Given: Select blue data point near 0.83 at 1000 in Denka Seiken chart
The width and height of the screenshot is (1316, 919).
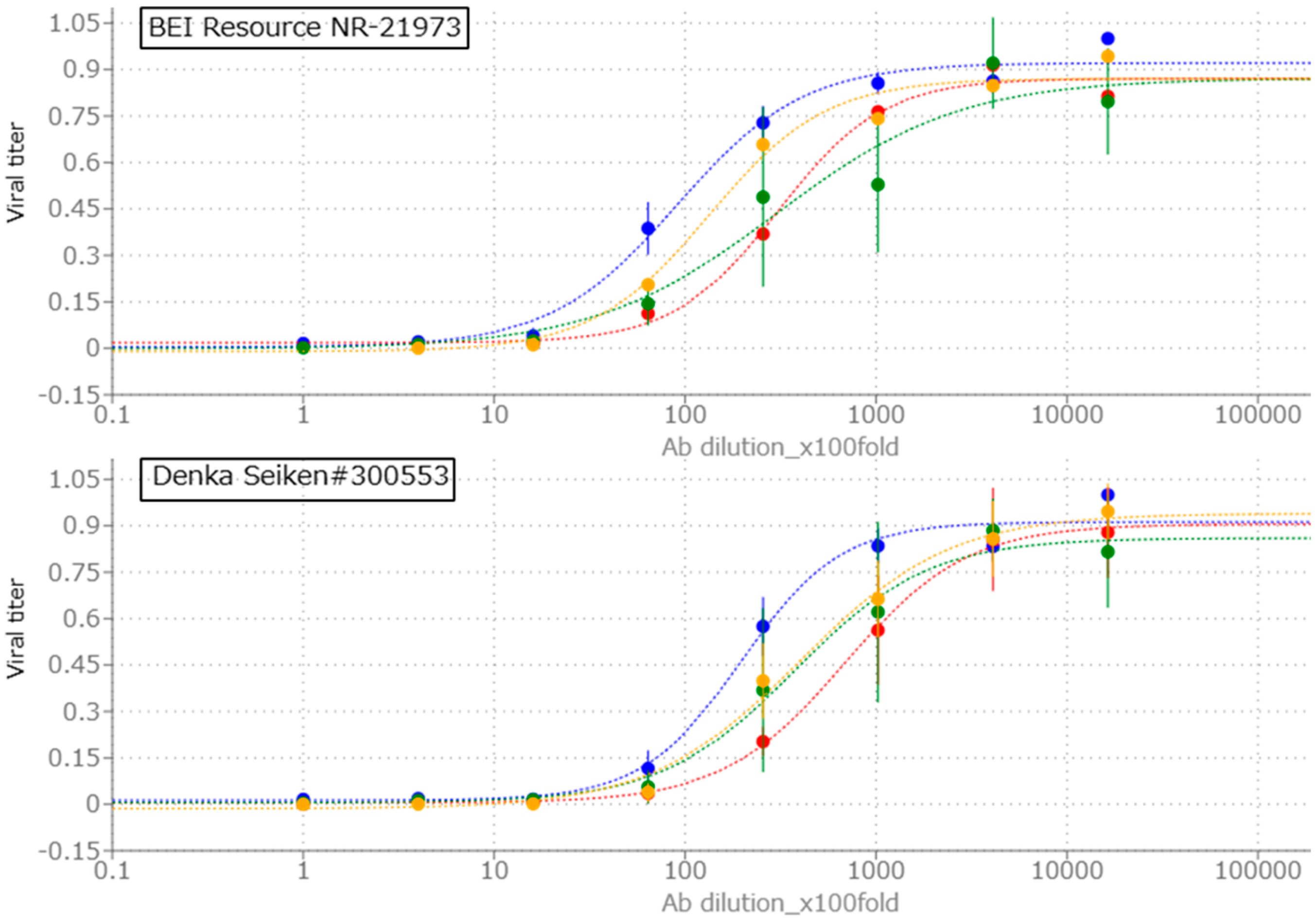Looking at the screenshot, I should [877, 546].
